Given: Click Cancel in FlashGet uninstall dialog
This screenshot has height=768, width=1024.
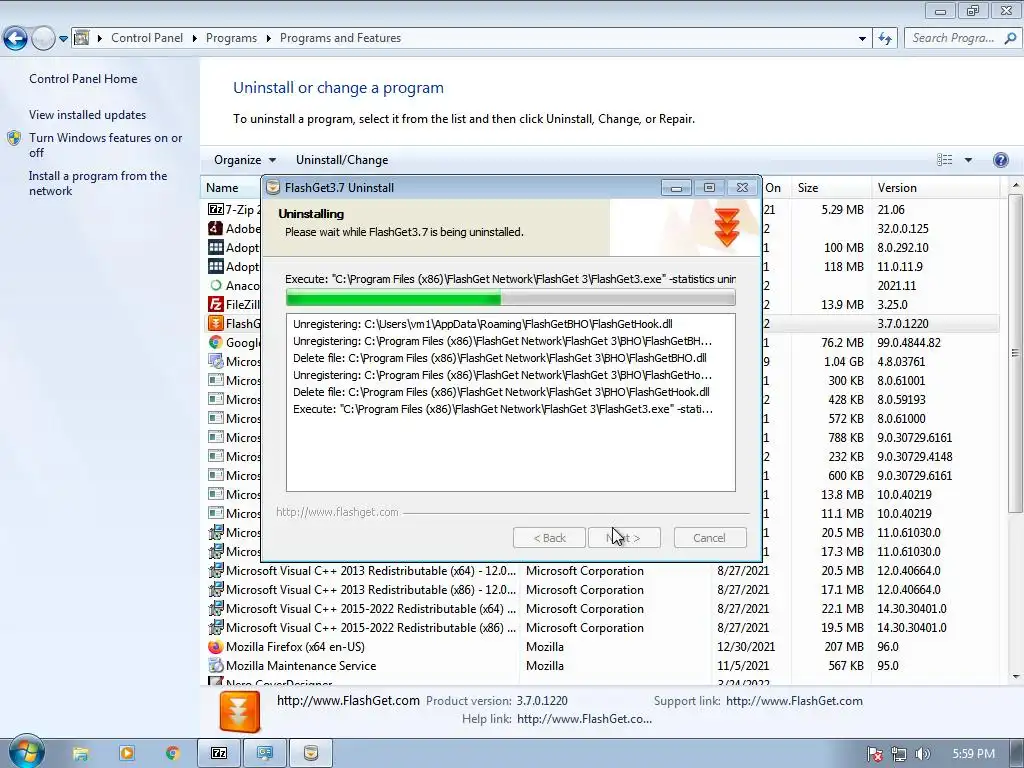Looking at the screenshot, I should (709, 538).
